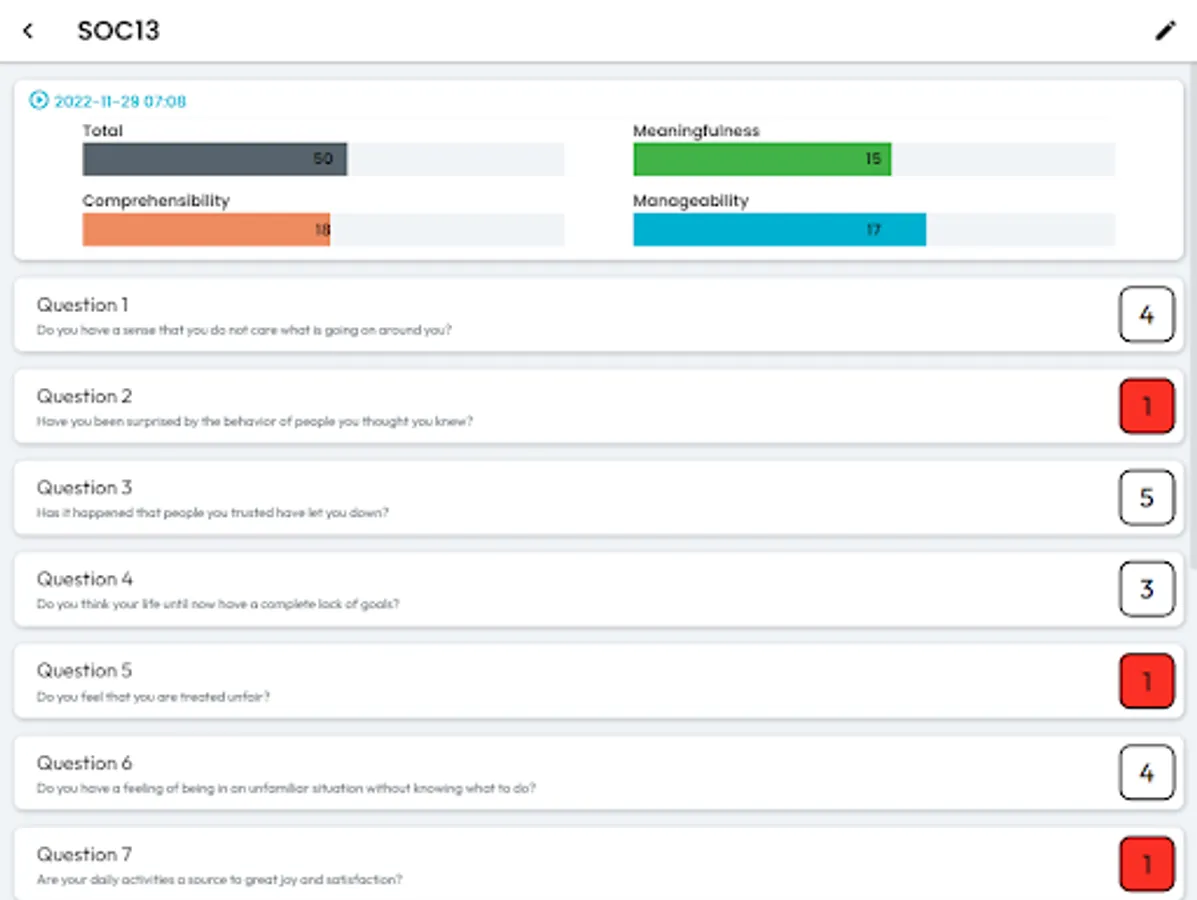
Task: Open the Question 5 card about unfair treatment
Action: 500,681
